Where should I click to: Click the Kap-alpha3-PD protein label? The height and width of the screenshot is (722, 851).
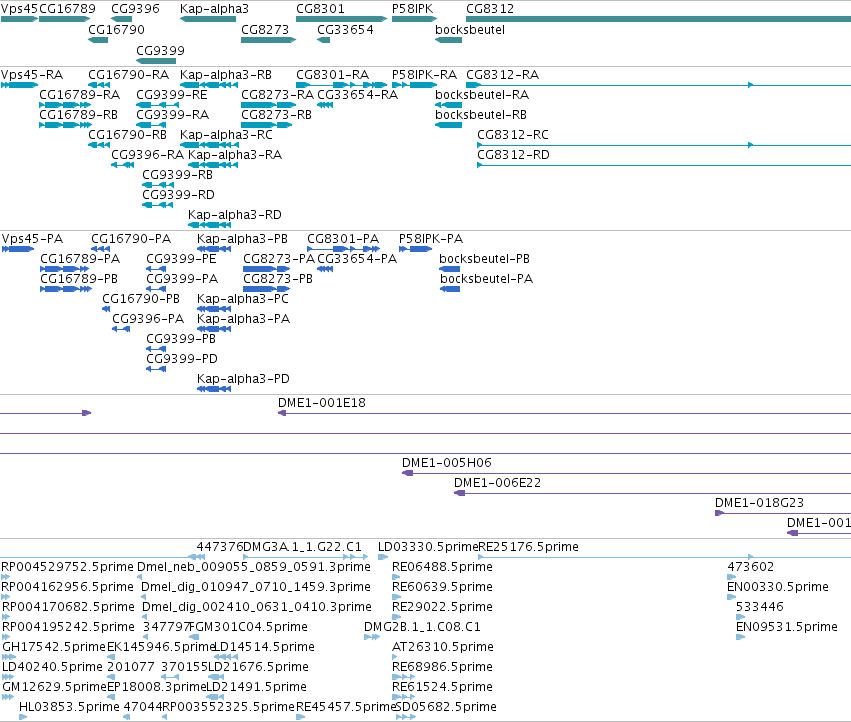click(243, 379)
